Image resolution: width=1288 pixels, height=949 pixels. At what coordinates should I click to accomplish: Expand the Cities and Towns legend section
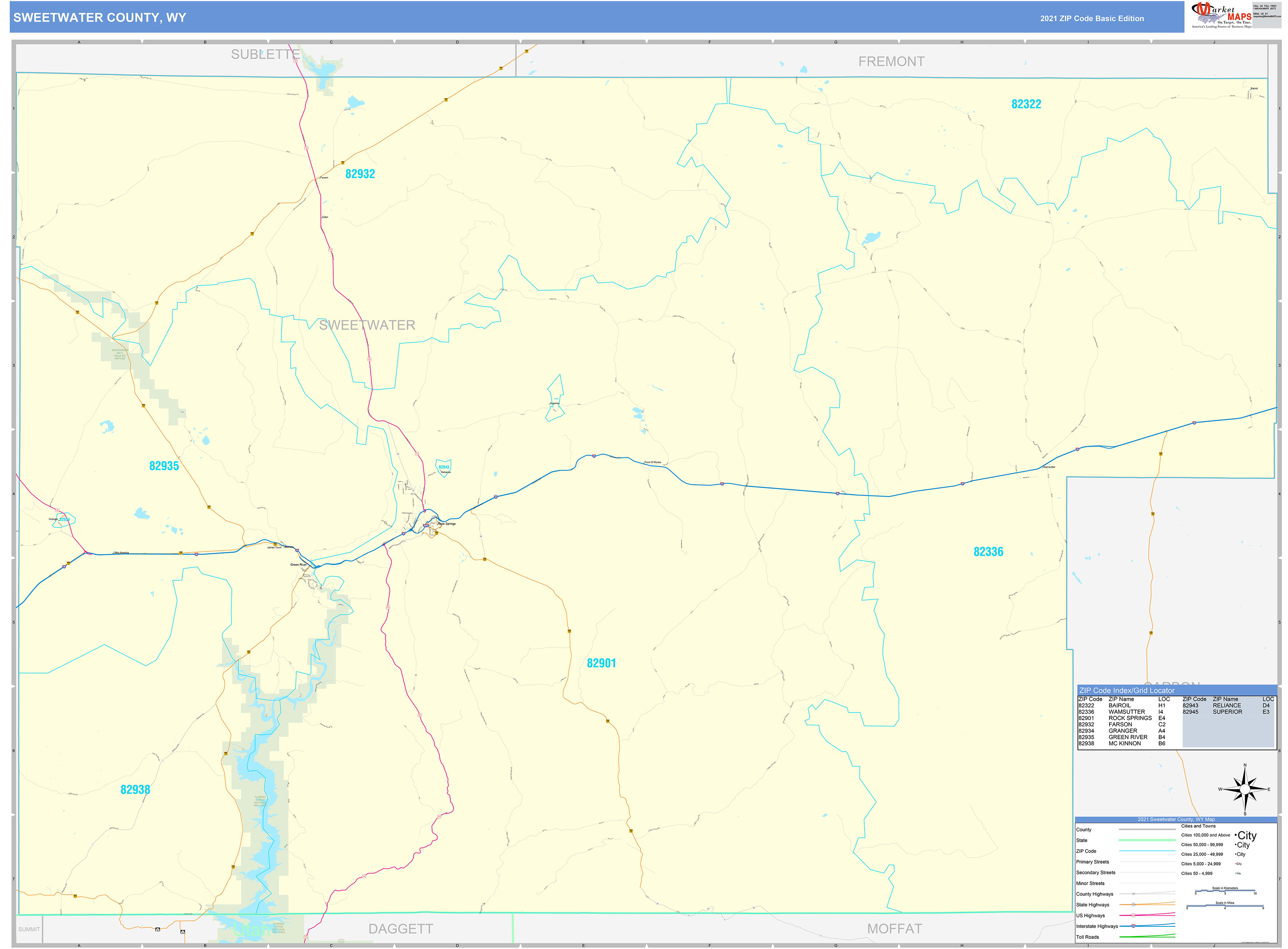click(x=1198, y=826)
